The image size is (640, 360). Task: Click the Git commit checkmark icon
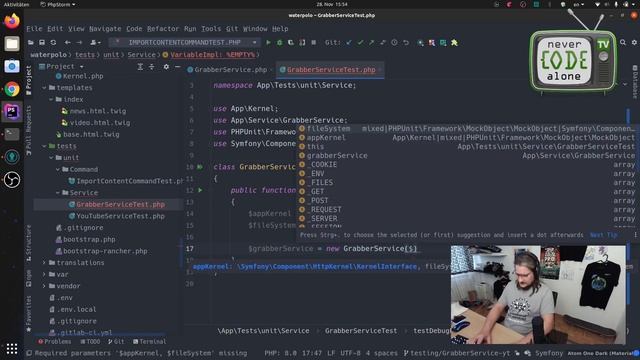[360, 42]
